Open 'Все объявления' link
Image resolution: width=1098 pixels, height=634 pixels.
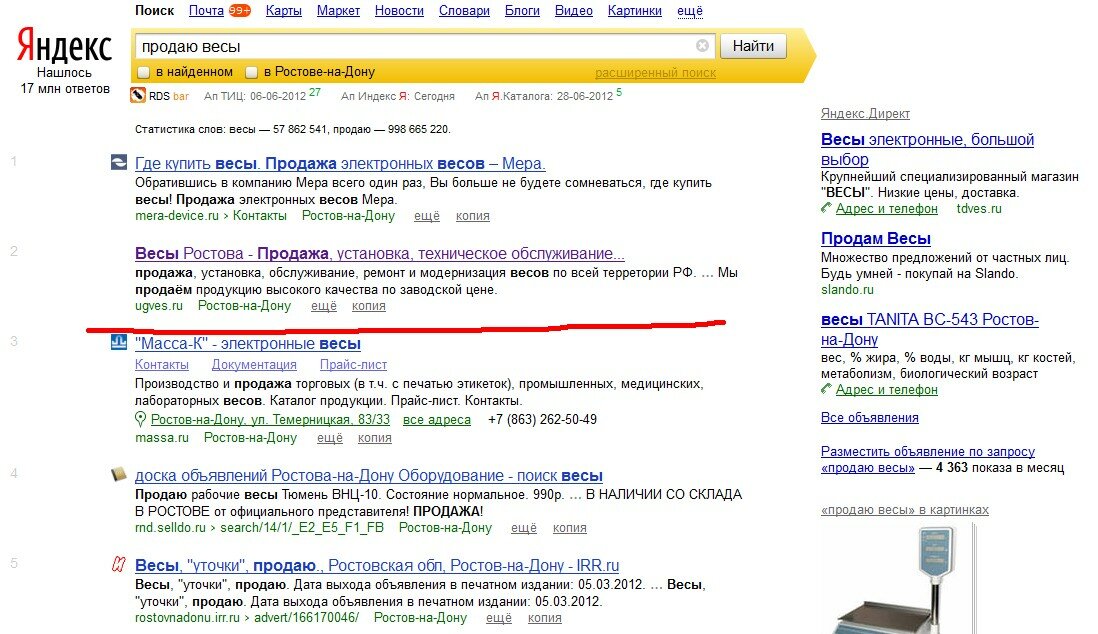pyautogui.click(x=870, y=418)
